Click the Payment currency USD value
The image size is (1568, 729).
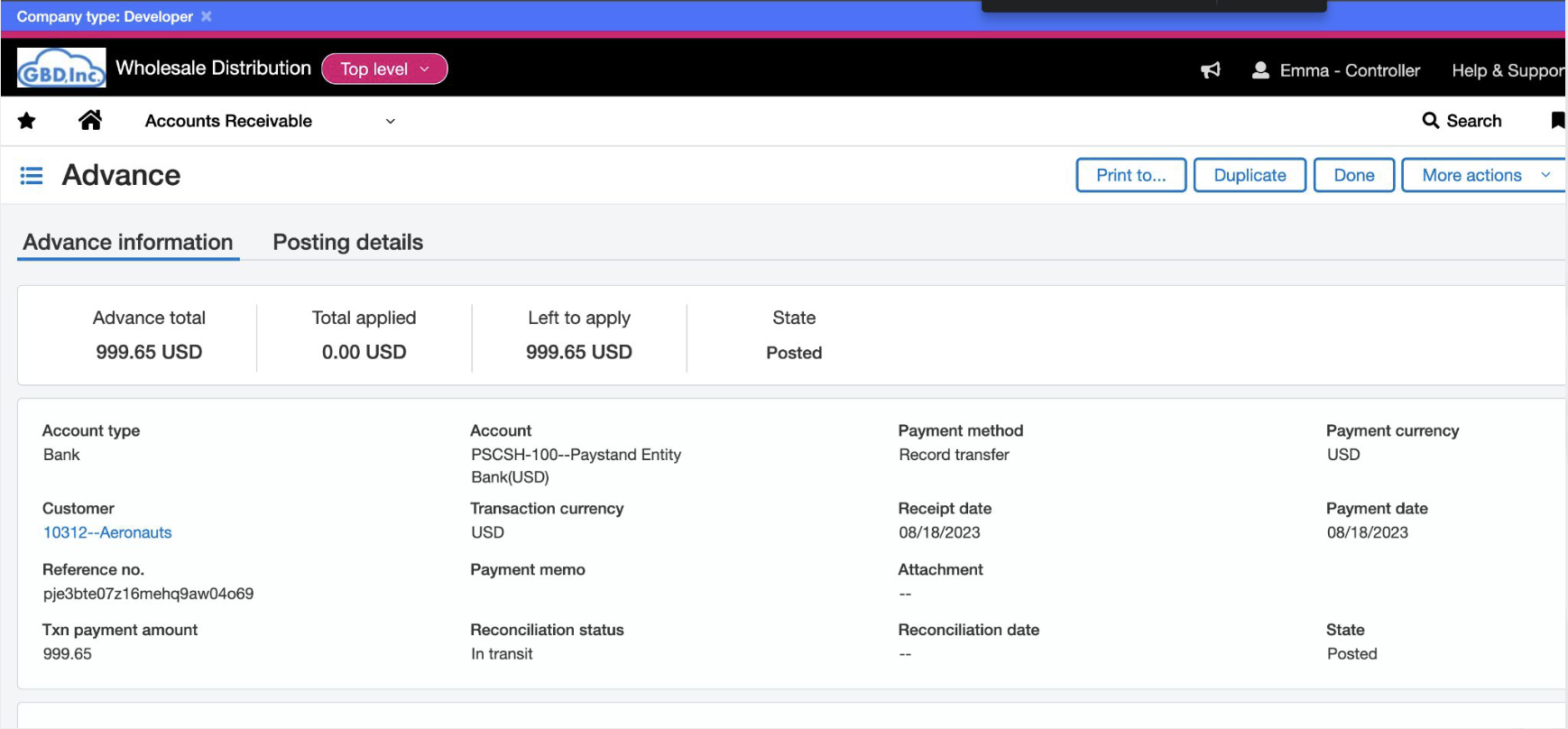1343,455
